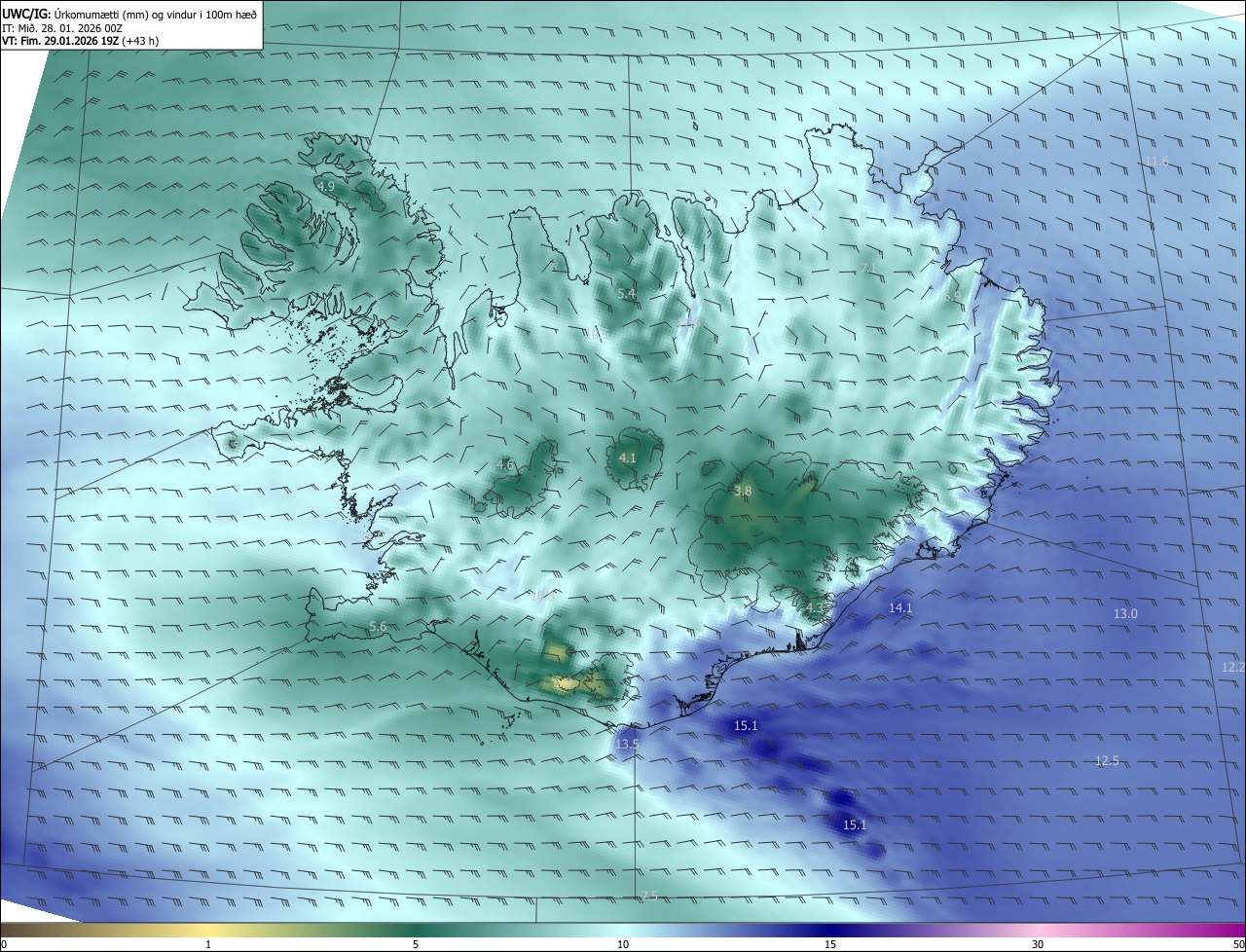The width and height of the screenshot is (1246, 952).
Task: Click the 4.9 value over the Westfjords
Action: coord(326,186)
